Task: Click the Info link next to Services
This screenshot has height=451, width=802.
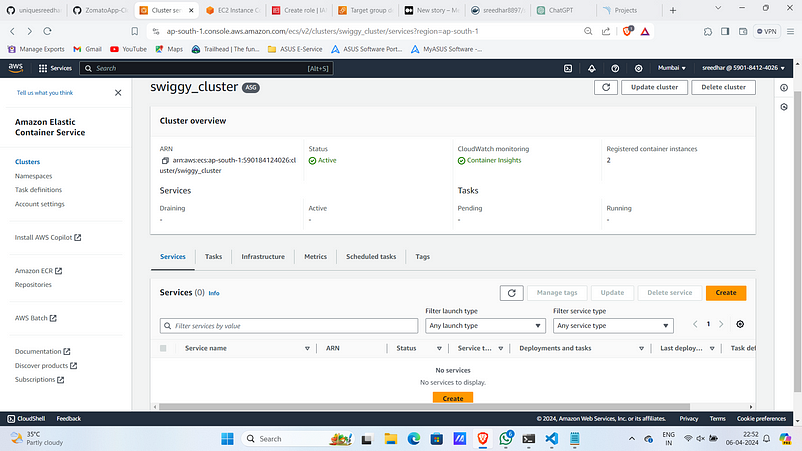Action: pyautogui.click(x=214, y=293)
